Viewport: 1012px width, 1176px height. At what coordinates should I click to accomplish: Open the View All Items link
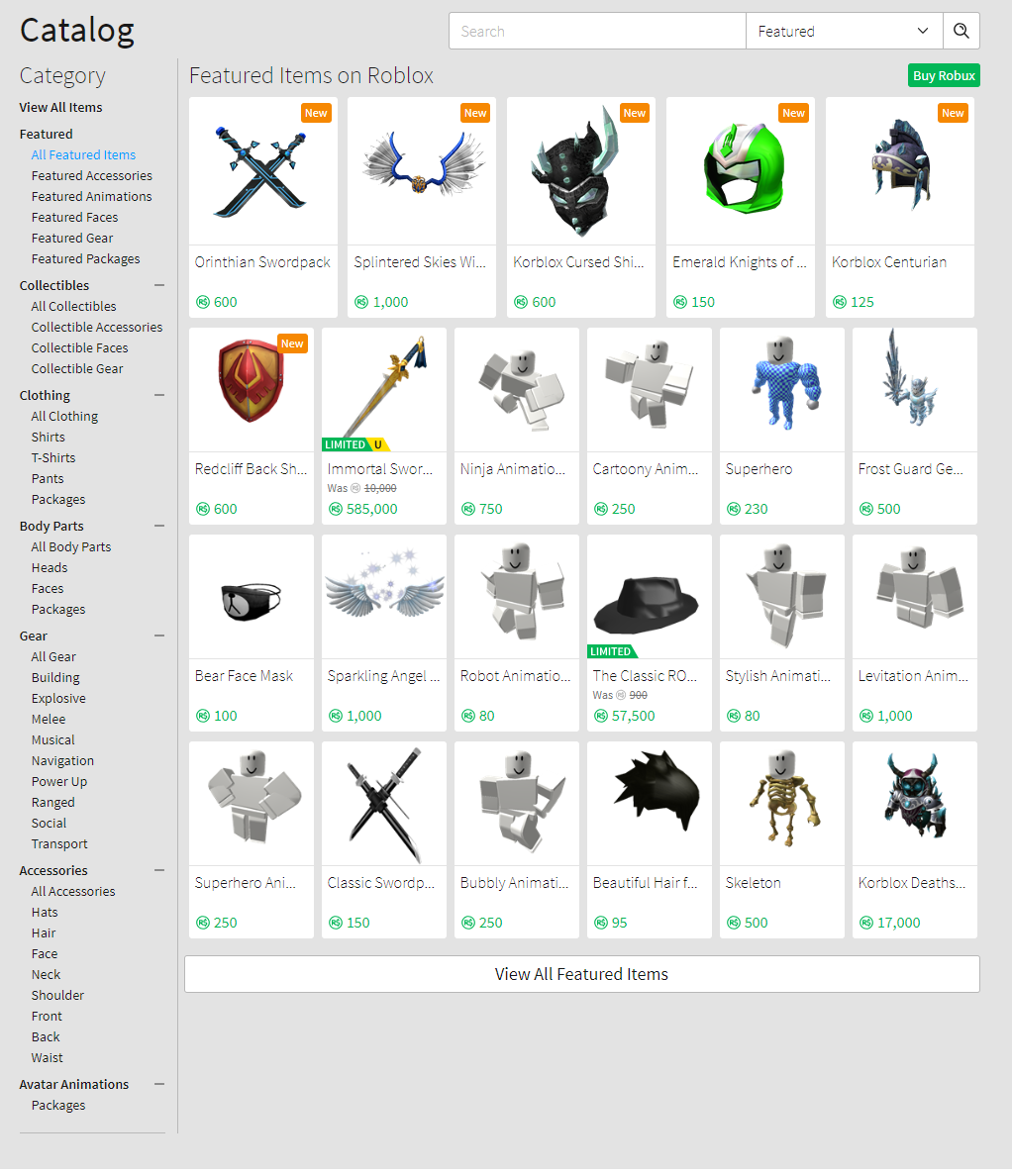click(61, 107)
